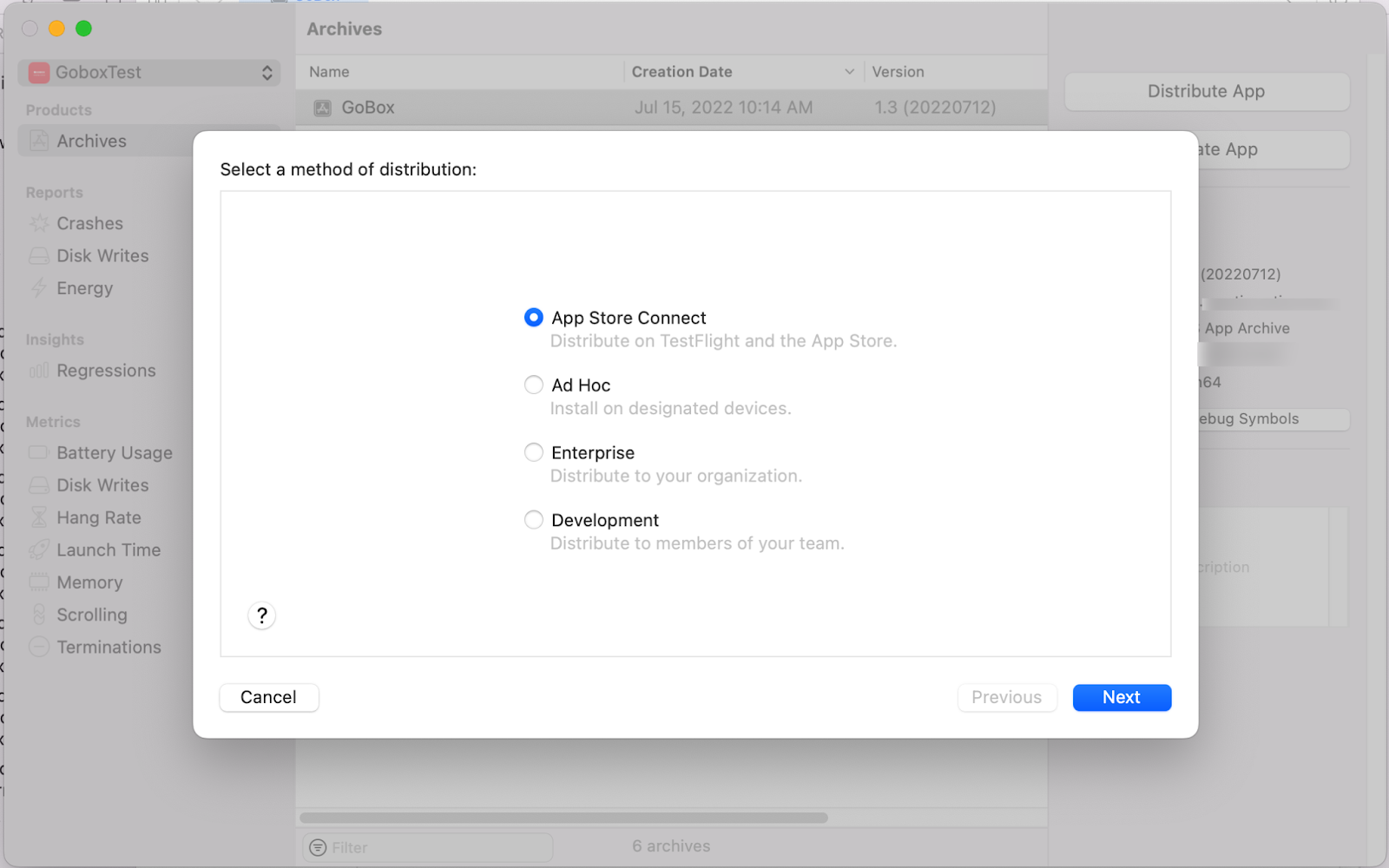Click version 1.3 (20220712) in archive row
Screen dimensions: 1389x868
pos(935,108)
